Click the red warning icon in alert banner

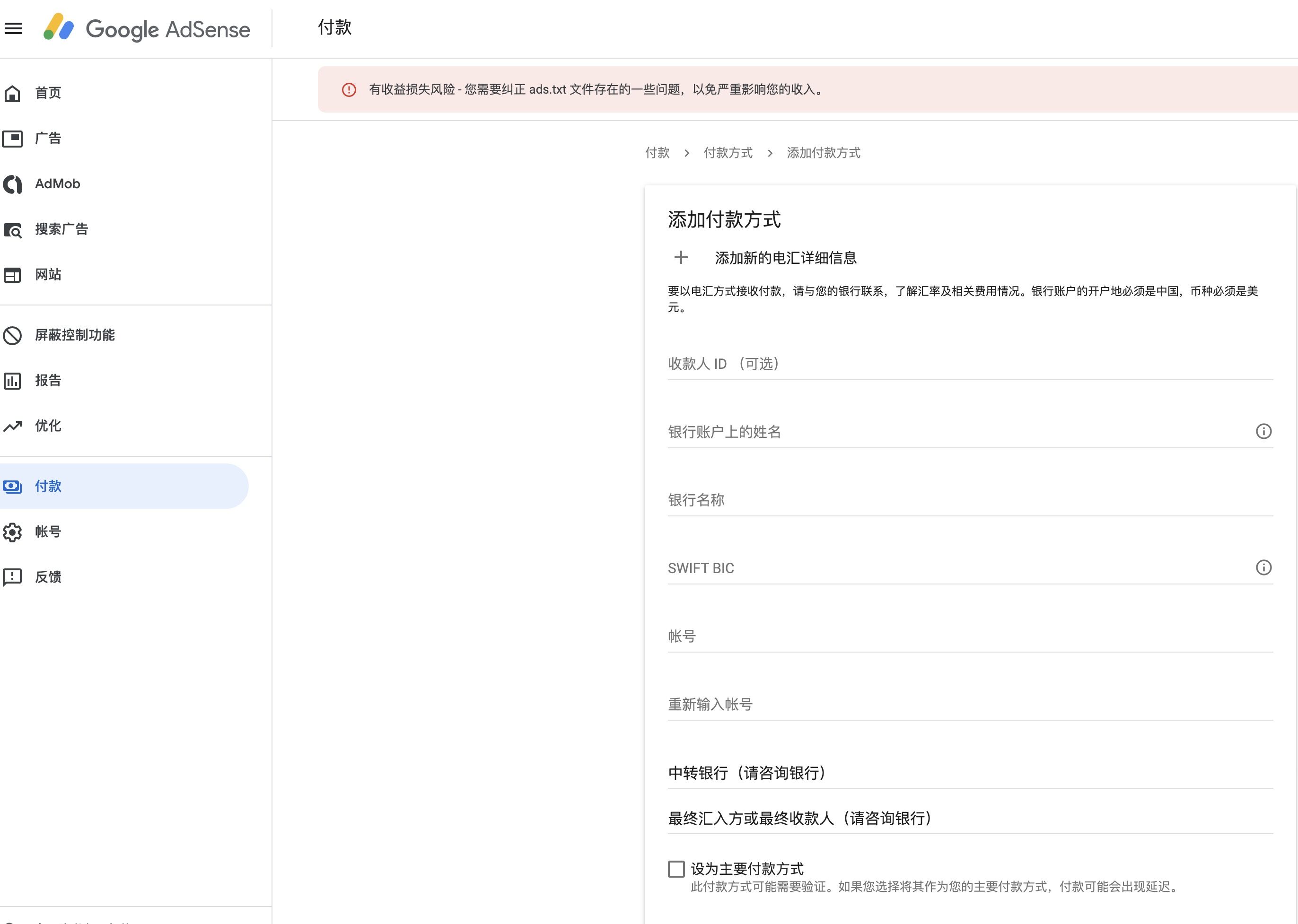pyautogui.click(x=349, y=90)
